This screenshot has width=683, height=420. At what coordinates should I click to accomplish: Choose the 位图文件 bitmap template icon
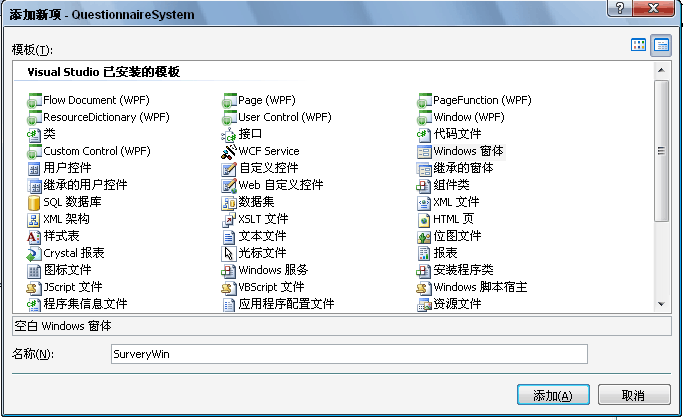point(424,237)
